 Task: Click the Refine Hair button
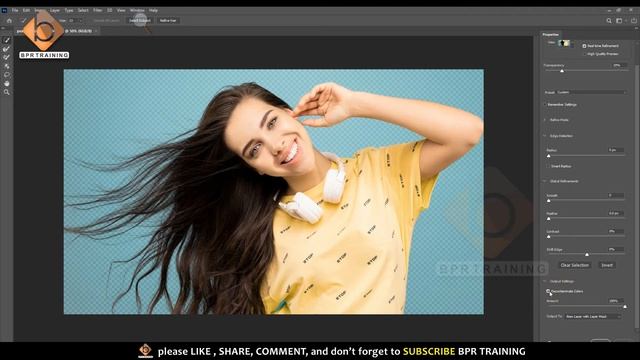[x=168, y=20]
